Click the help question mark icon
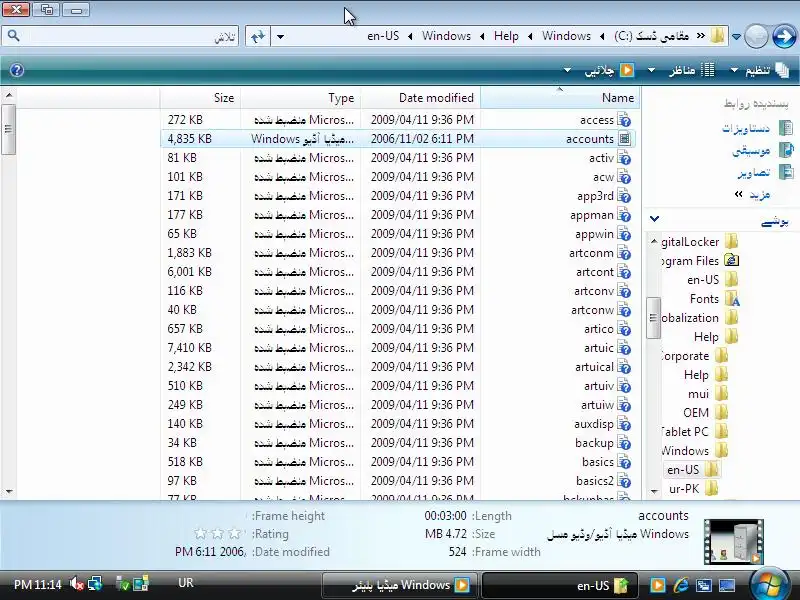 click(17, 70)
